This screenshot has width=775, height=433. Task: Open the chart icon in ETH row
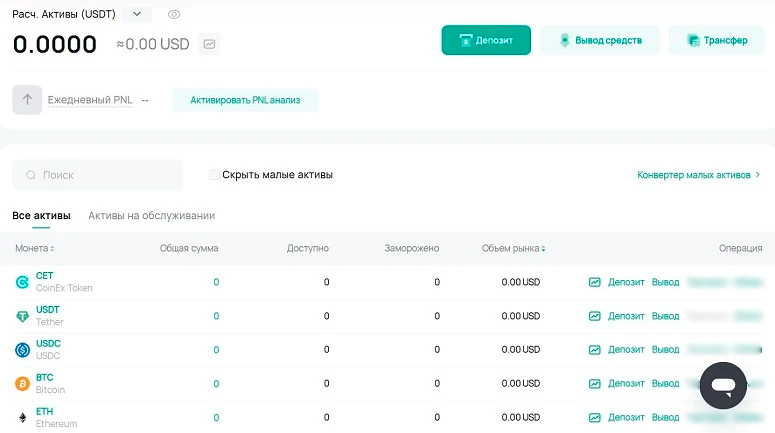pyautogui.click(x=595, y=418)
